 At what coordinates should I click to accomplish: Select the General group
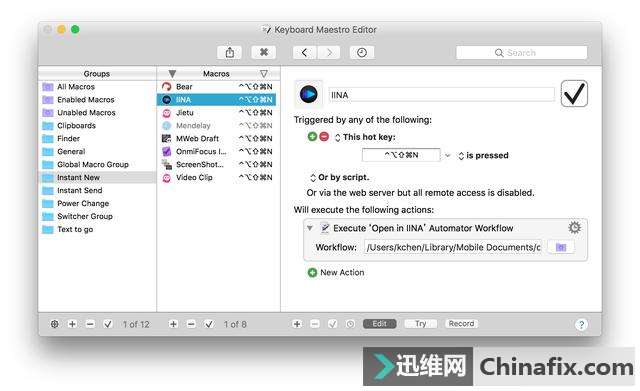[97, 151]
